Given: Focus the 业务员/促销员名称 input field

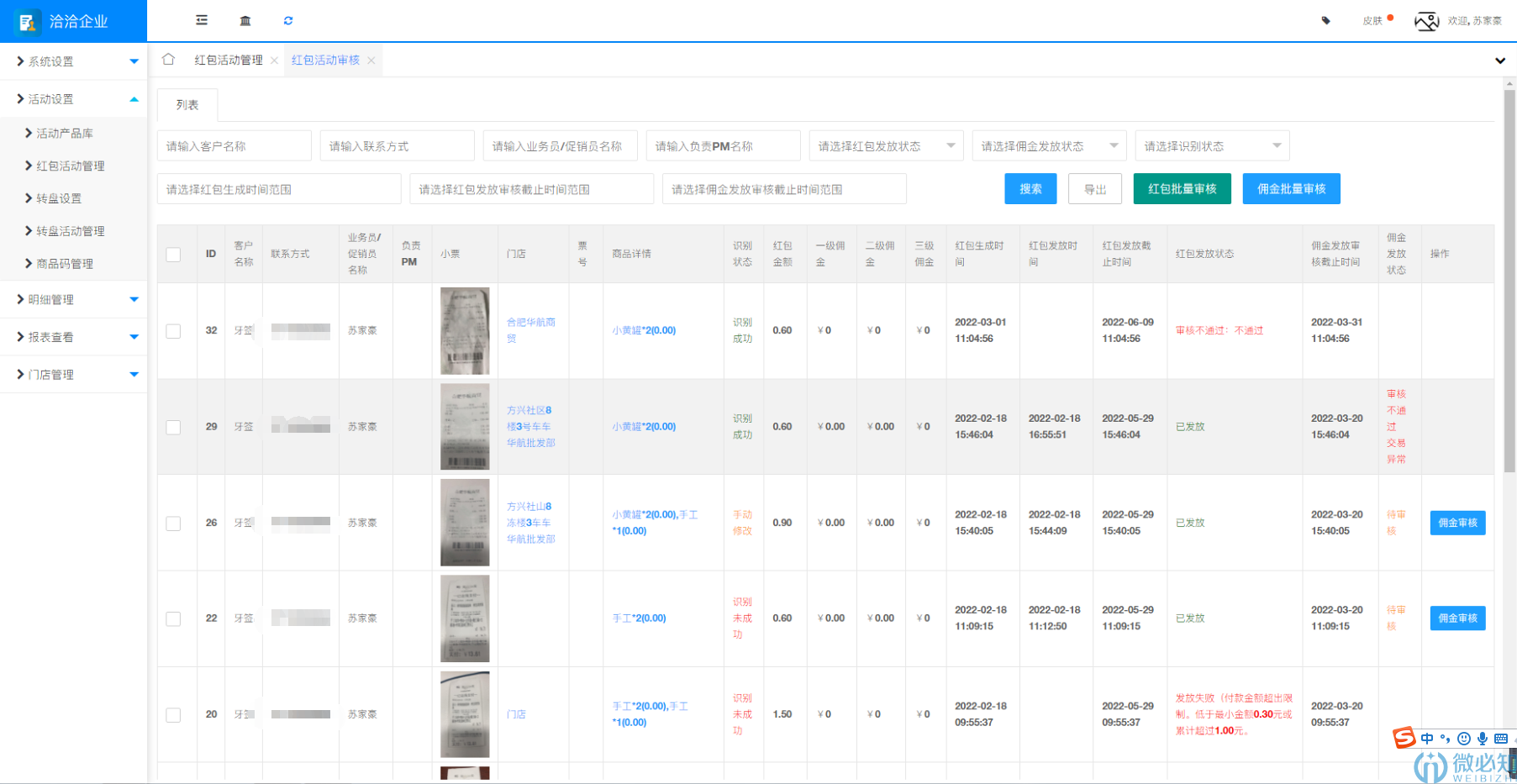Looking at the screenshot, I should click(561, 145).
